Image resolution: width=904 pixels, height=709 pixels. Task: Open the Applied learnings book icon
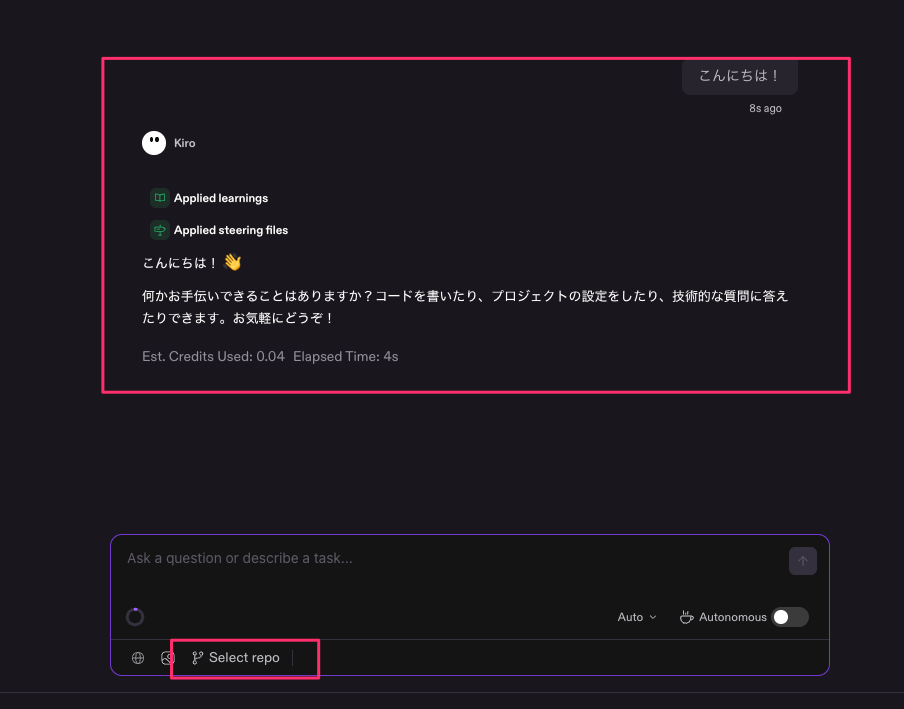(x=160, y=198)
